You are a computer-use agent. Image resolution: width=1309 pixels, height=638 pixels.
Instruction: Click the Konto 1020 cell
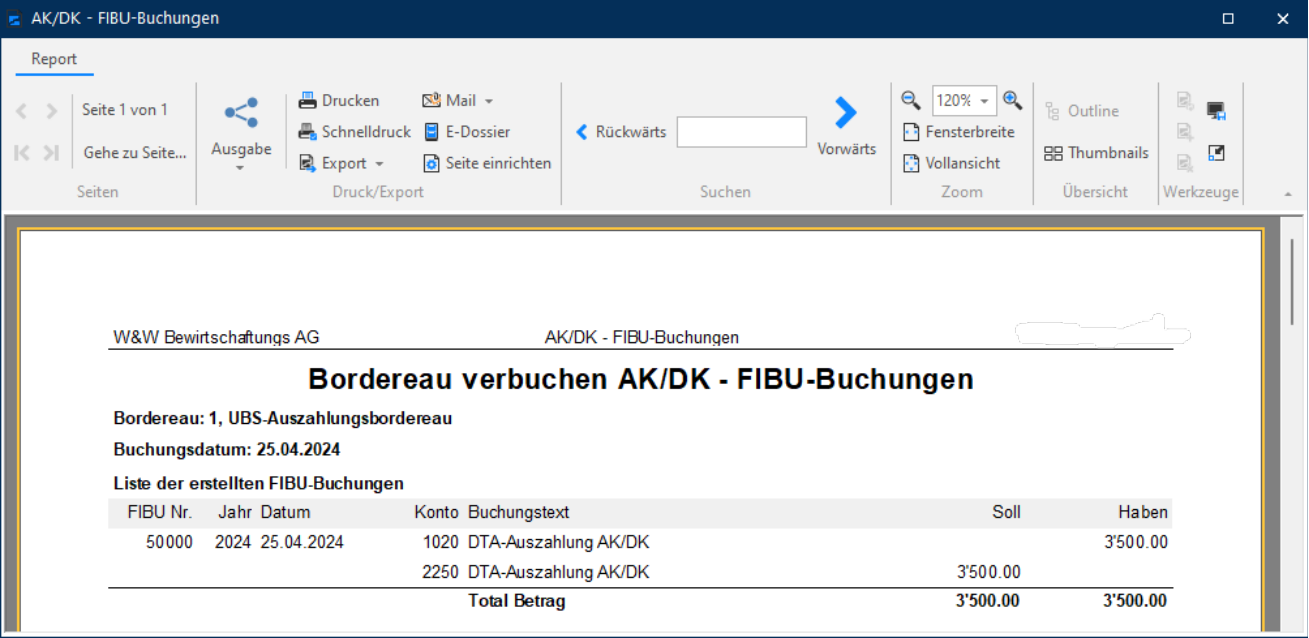tap(441, 543)
